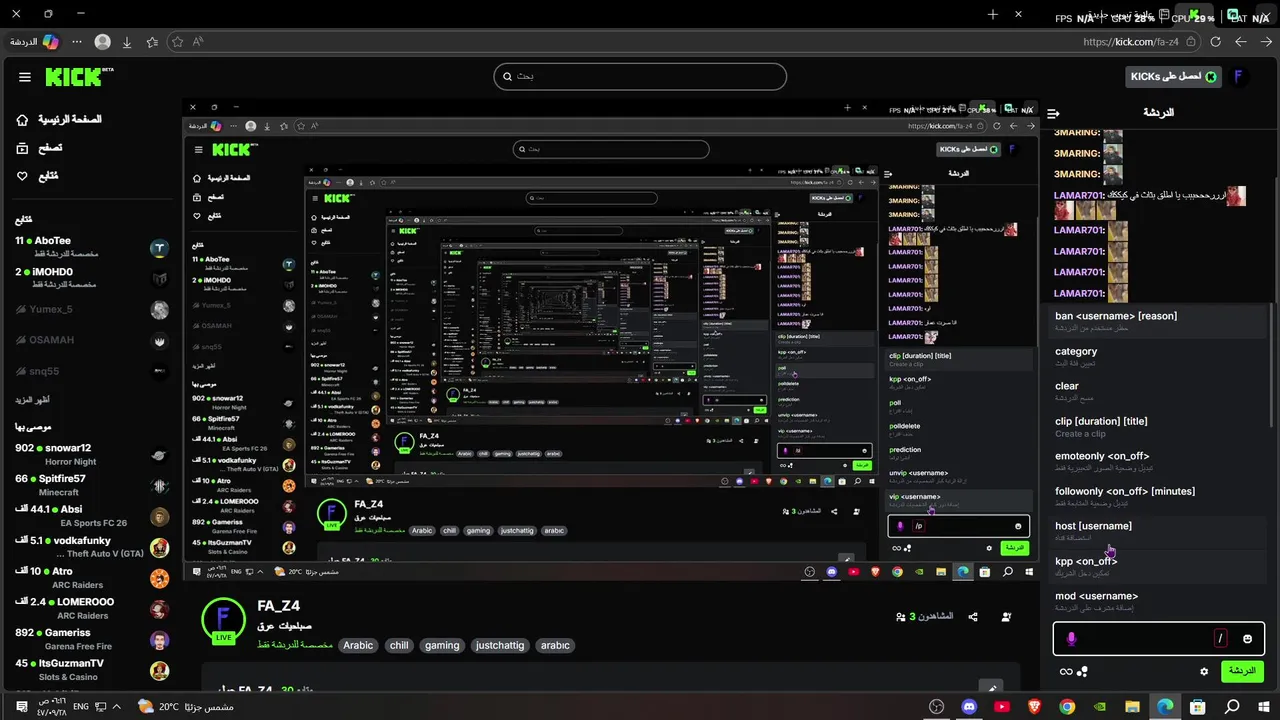Open the emoji picker in chat input
This screenshot has width=1280, height=720.
tap(1247, 638)
